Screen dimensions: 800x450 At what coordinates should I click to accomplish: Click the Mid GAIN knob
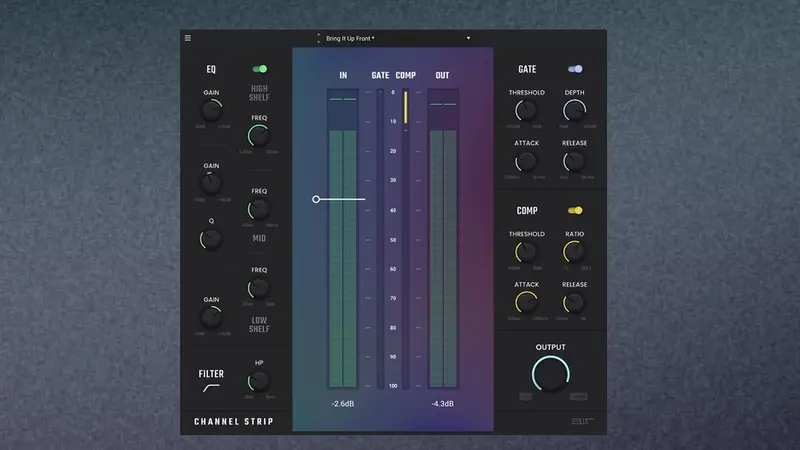[x=211, y=183]
